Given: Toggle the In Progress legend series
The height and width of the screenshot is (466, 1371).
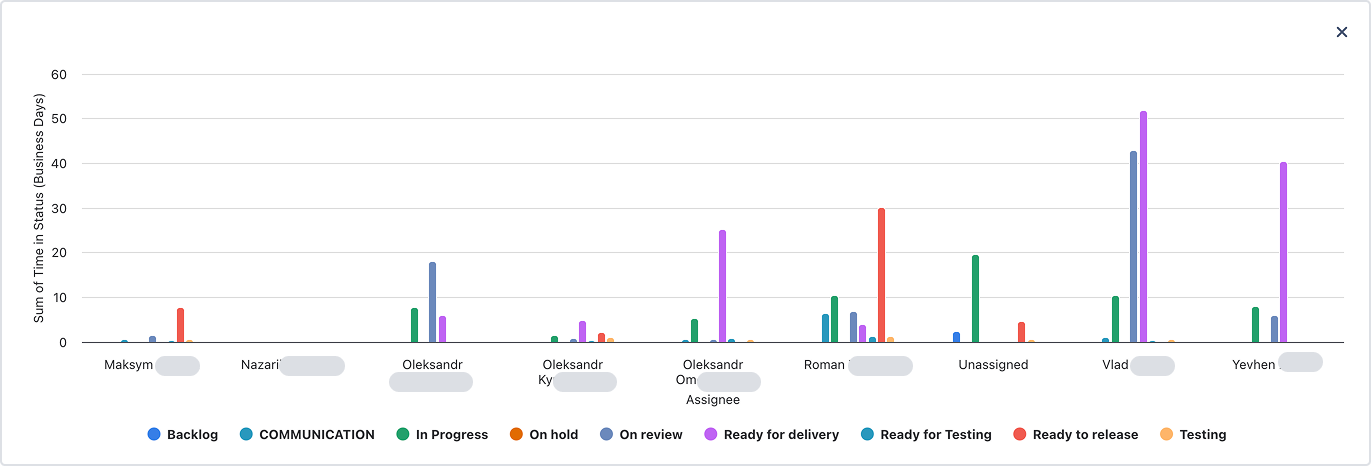Looking at the screenshot, I should pyautogui.click(x=442, y=434).
